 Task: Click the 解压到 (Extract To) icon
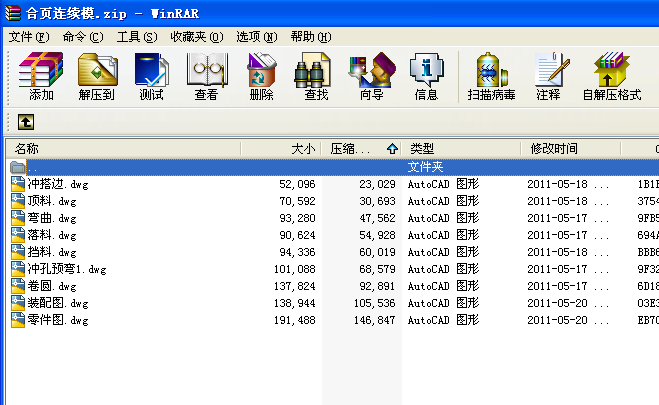pyautogui.click(x=97, y=76)
